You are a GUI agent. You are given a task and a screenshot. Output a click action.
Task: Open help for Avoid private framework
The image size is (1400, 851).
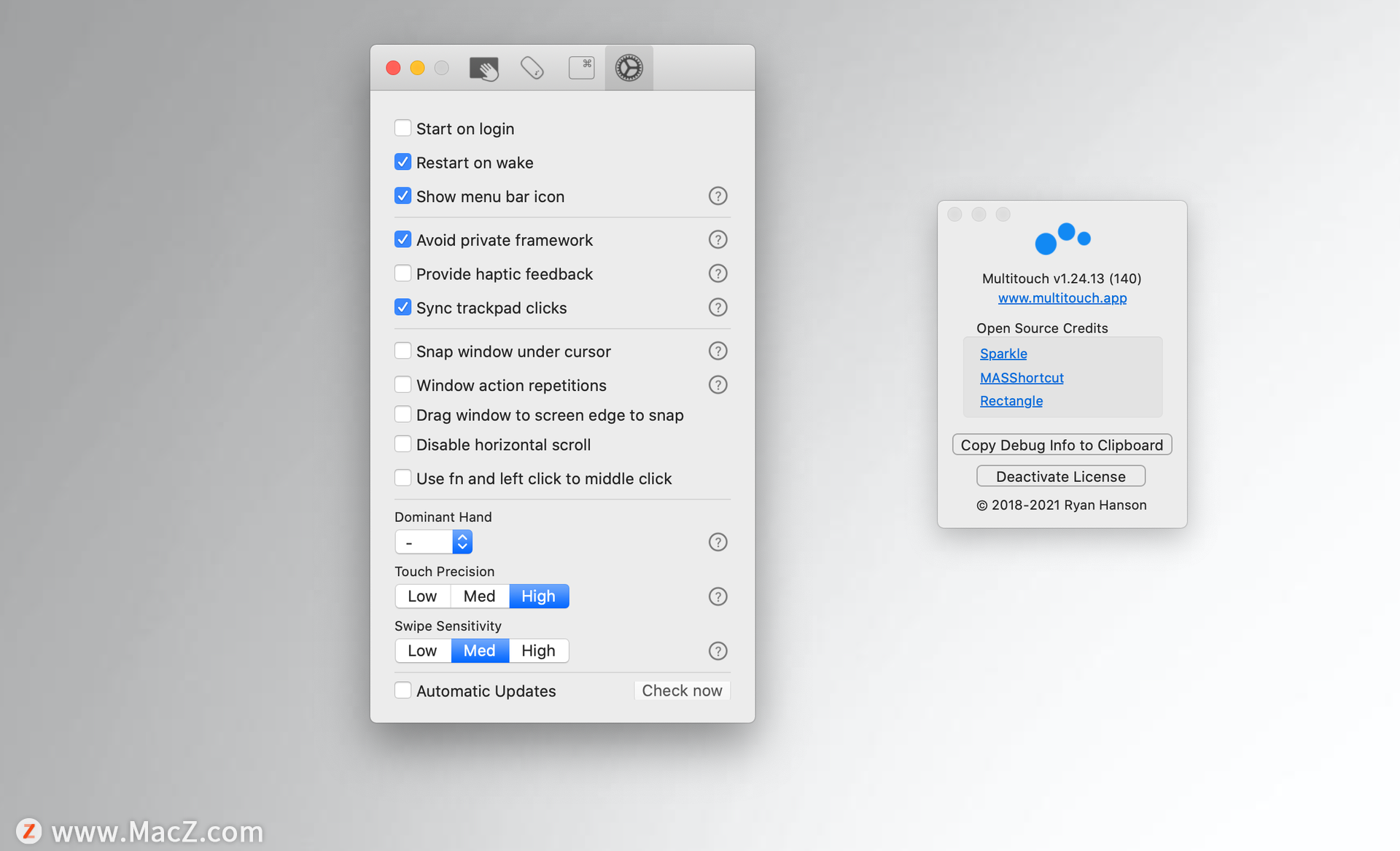pyautogui.click(x=718, y=239)
